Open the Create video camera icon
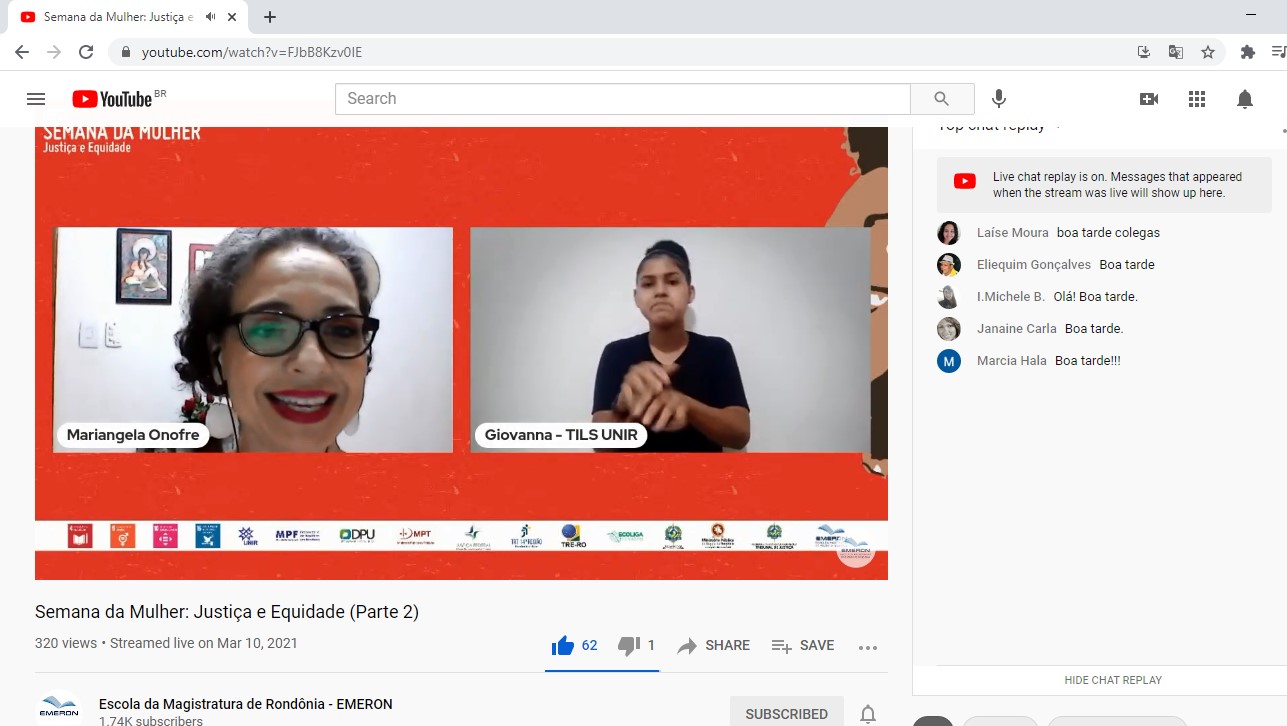Image resolution: width=1287 pixels, height=726 pixels. (x=1149, y=99)
